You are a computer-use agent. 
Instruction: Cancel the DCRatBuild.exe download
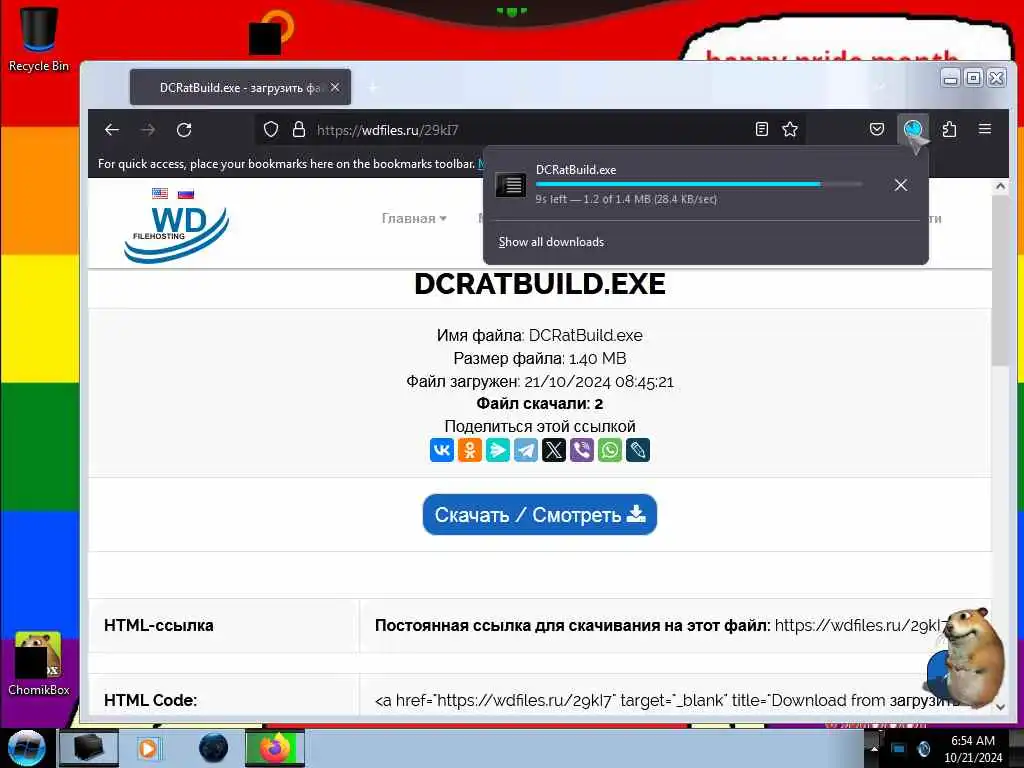[x=901, y=185]
